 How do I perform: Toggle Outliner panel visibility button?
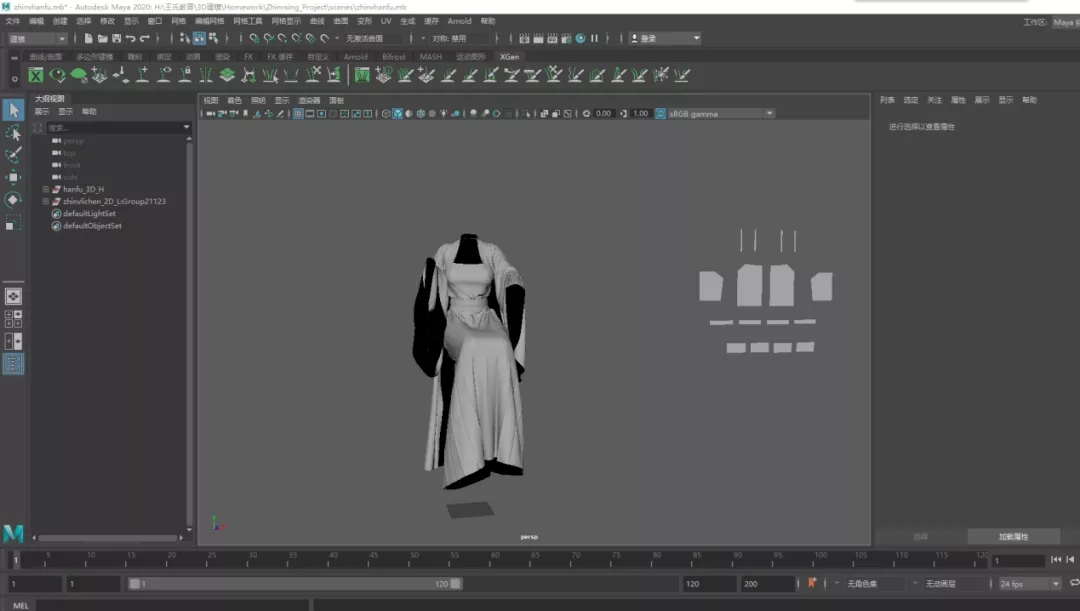coord(13,364)
